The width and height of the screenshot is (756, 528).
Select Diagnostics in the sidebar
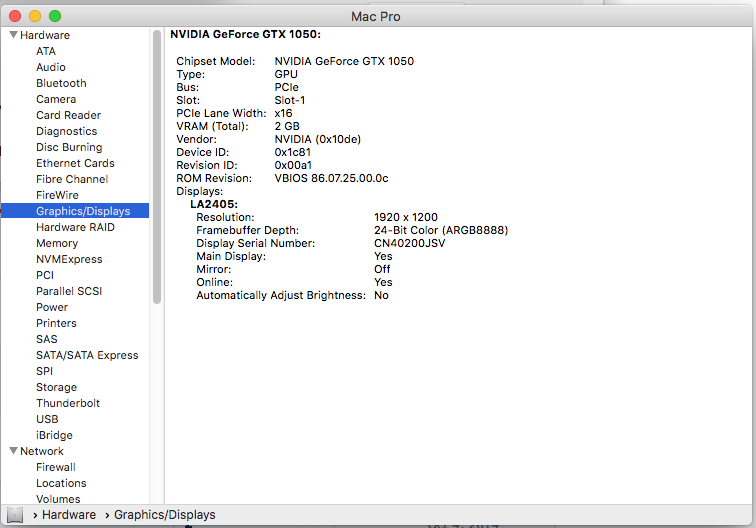click(x=67, y=131)
